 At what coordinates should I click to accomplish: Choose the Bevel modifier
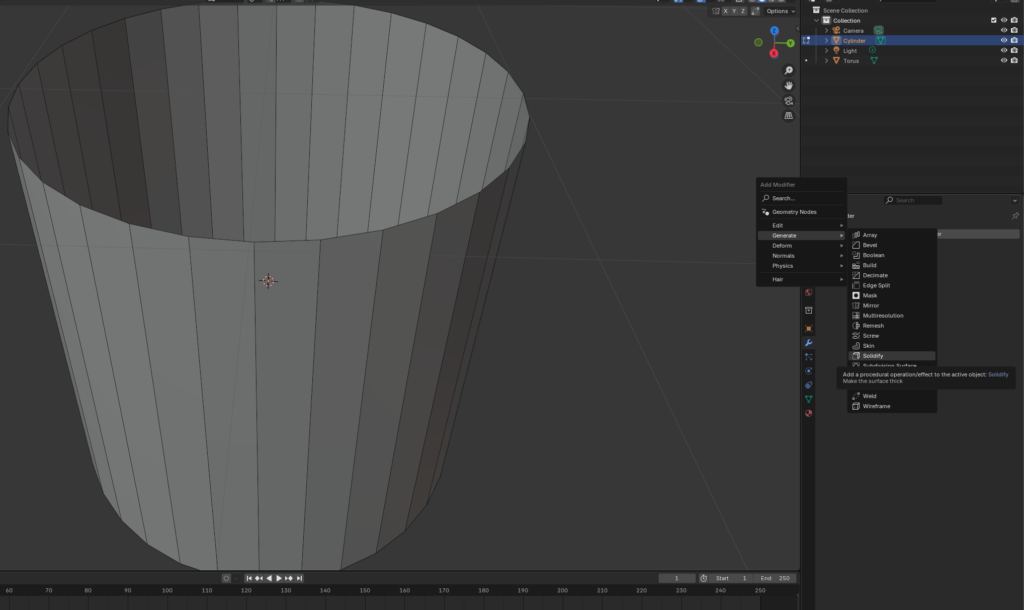coord(869,245)
